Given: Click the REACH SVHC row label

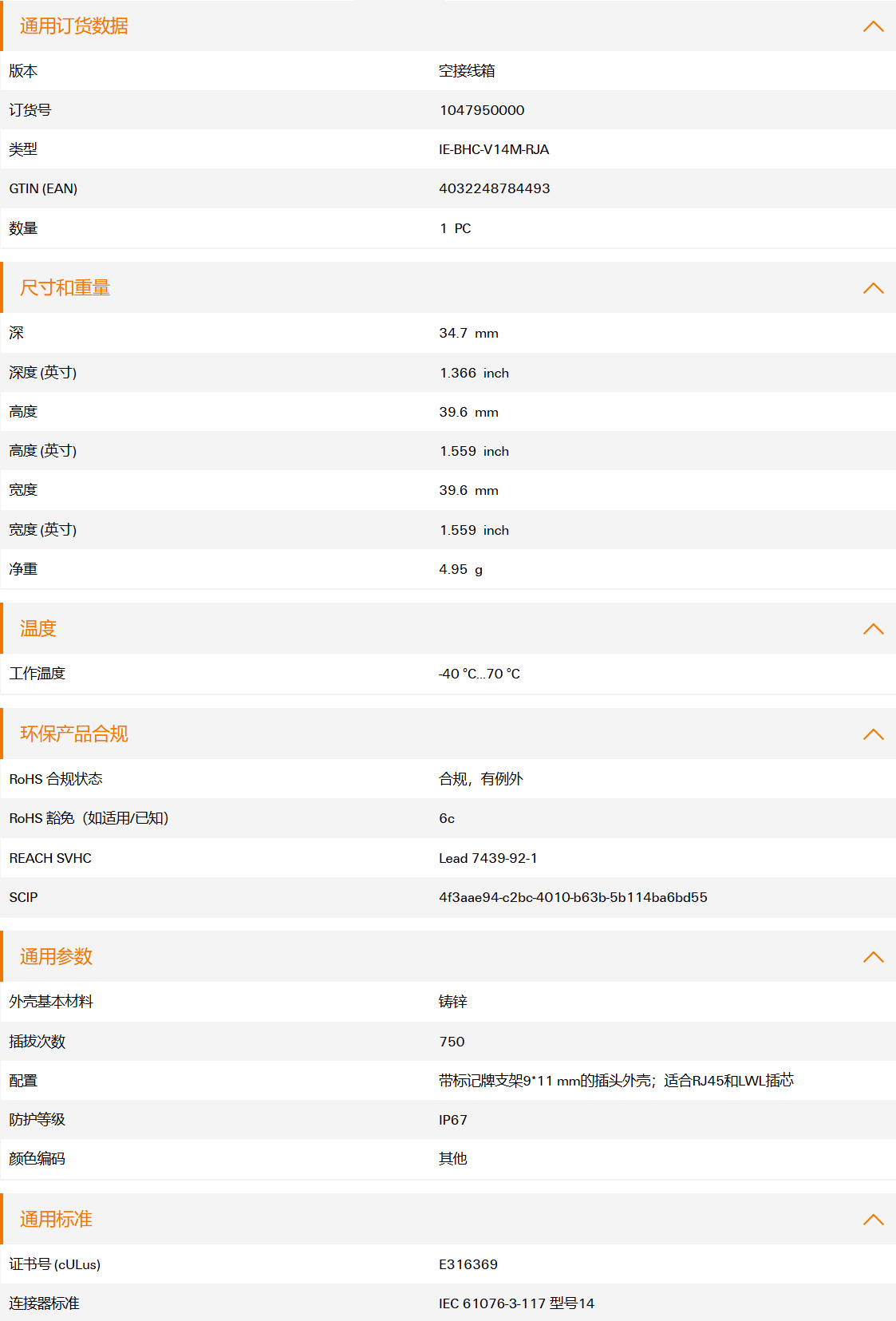Looking at the screenshot, I should pos(50,858).
